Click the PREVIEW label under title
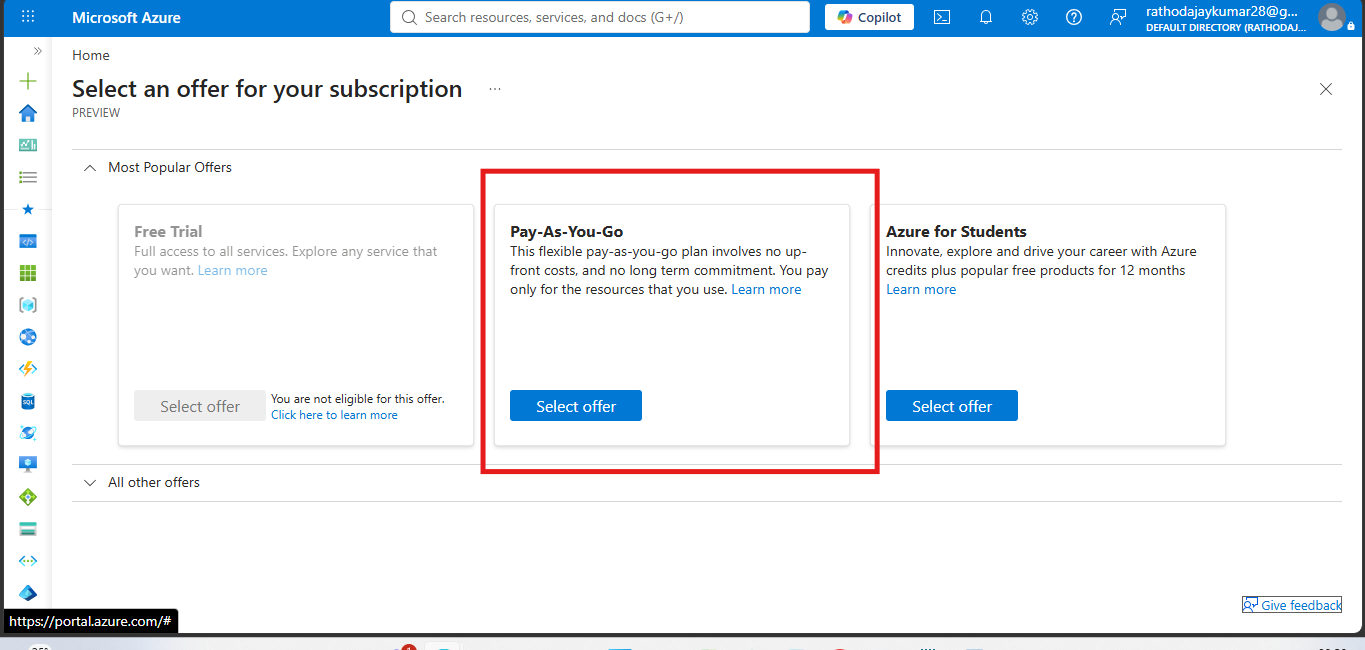 click(x=96, y=113)
